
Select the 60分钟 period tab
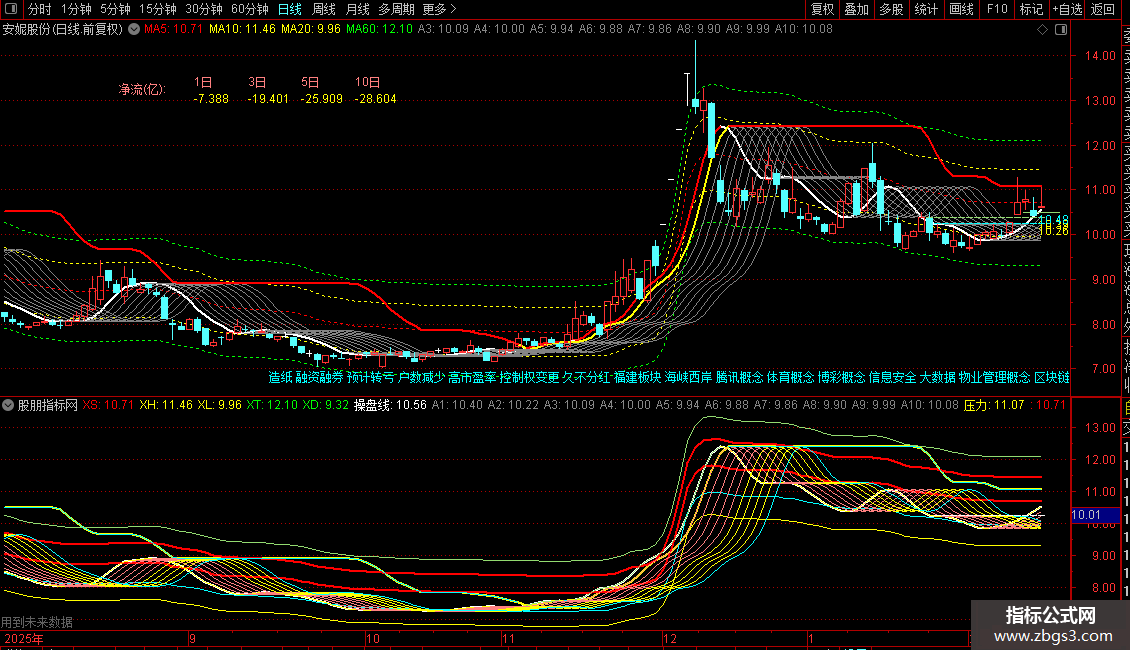(x=250, y=9)
